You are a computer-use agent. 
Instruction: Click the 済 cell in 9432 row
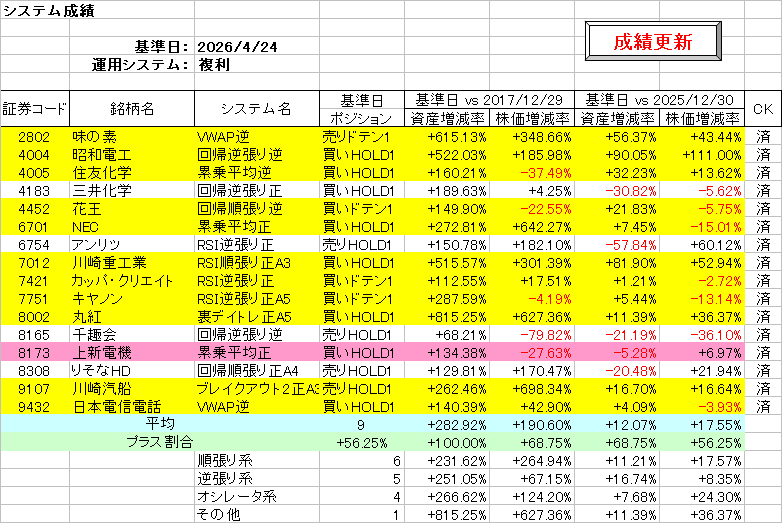point(763,406)
